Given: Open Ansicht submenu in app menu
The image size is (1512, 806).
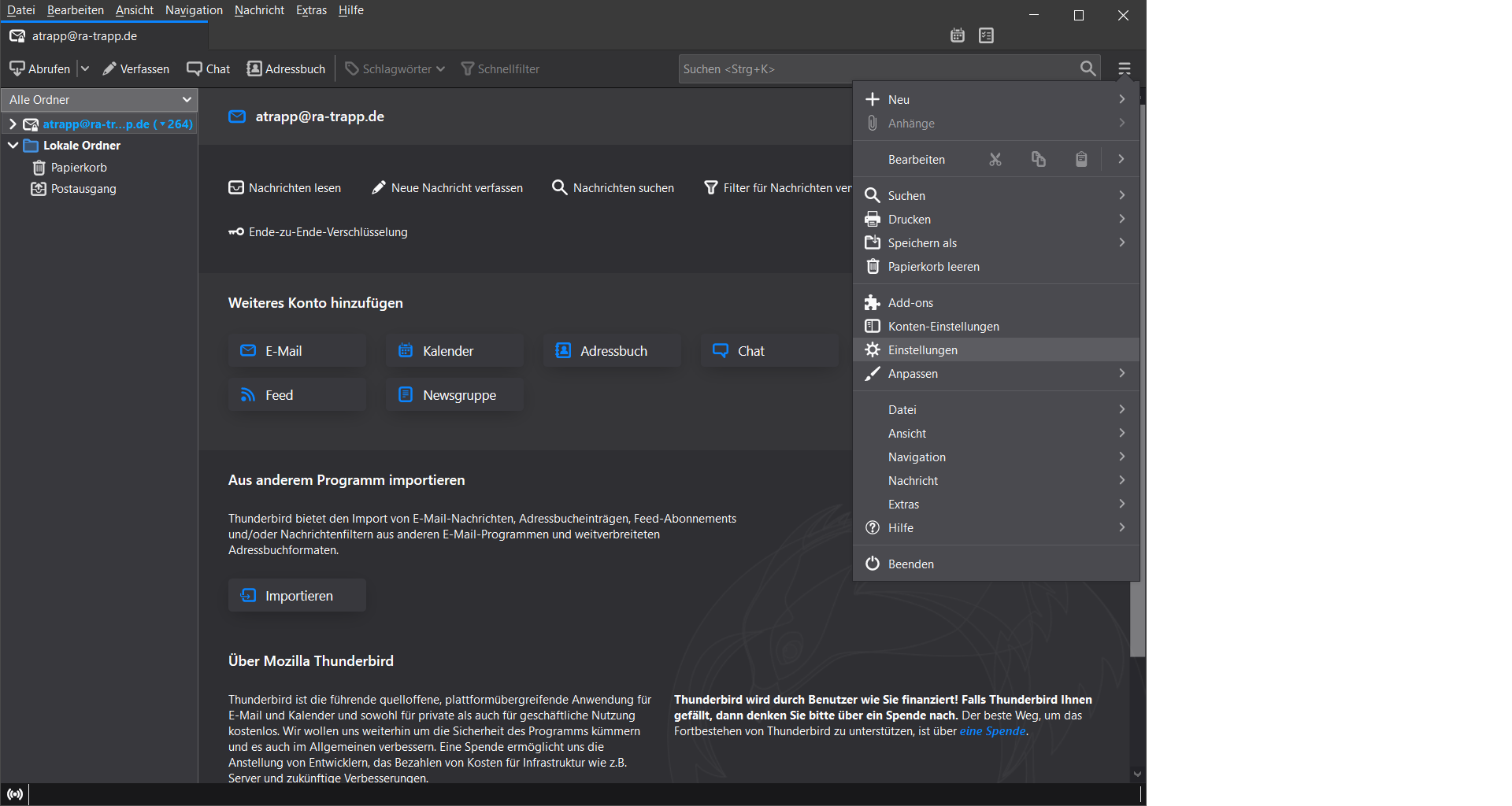Looking at the screenshot, I should point(996,433).
